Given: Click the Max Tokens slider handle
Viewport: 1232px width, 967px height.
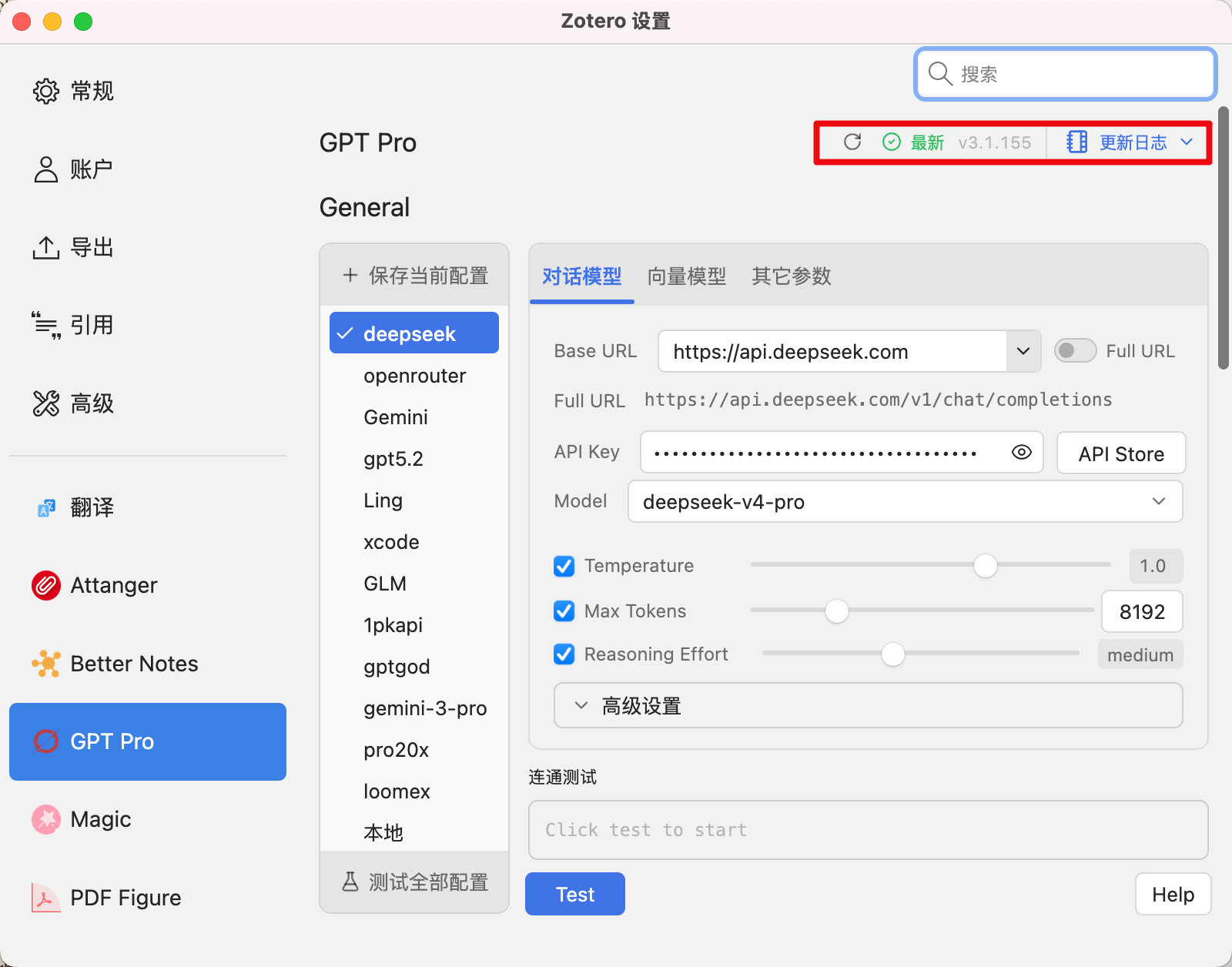Looking at the screenshot, I should tap(836, 611).
